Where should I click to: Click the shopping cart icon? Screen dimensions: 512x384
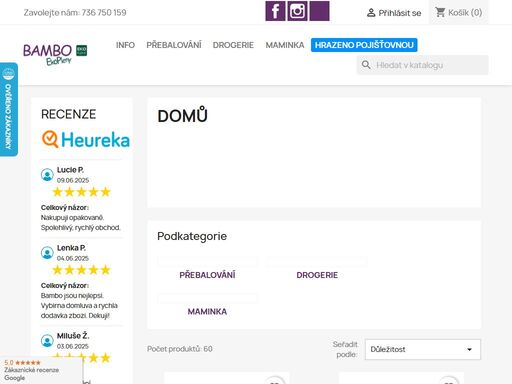(x=440, y=12)
